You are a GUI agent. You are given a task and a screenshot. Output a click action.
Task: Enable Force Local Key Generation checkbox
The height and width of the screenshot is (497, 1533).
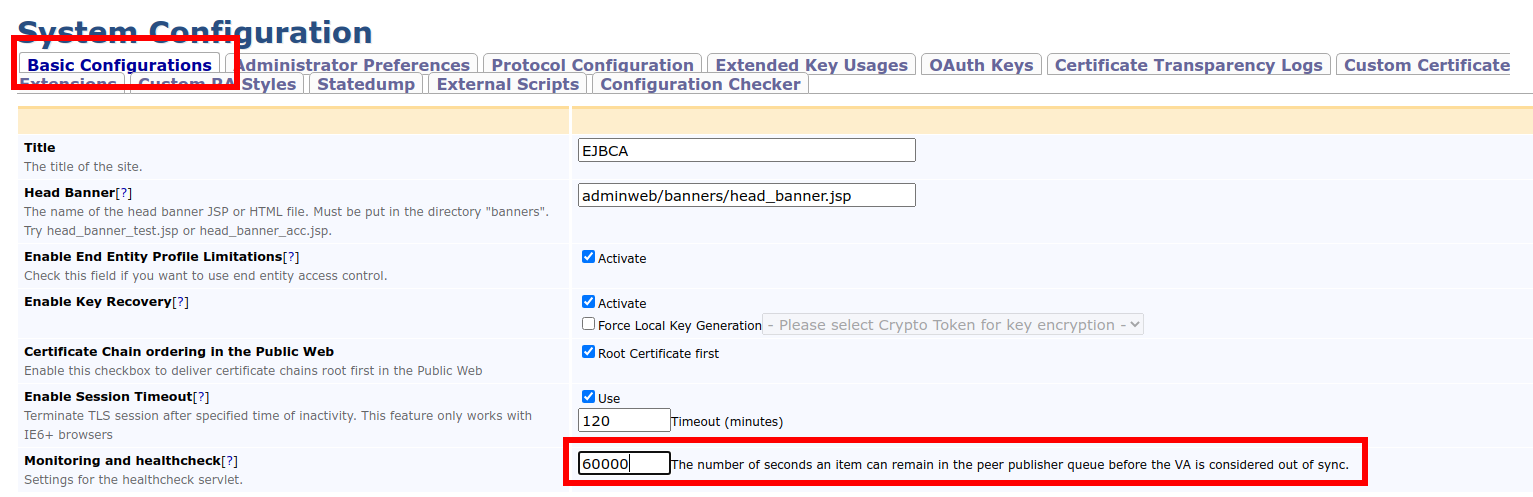click(588, 324)
